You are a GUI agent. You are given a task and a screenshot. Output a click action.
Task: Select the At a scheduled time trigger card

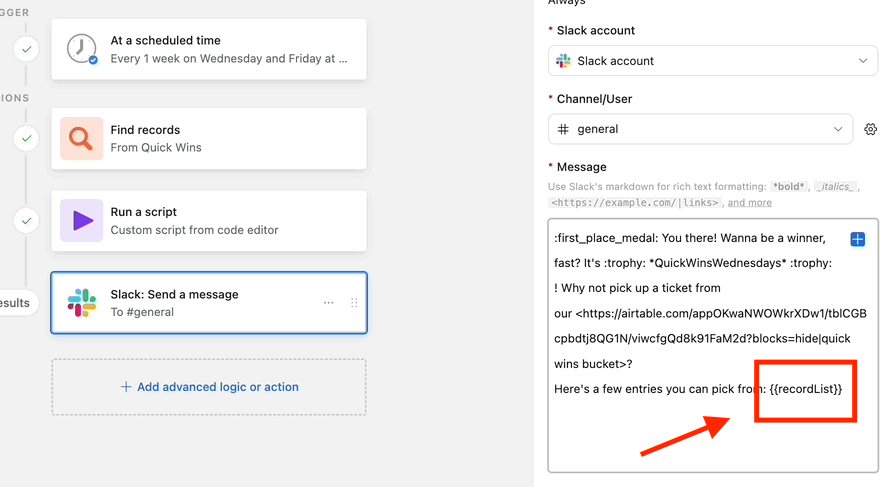tap(209, 49)
